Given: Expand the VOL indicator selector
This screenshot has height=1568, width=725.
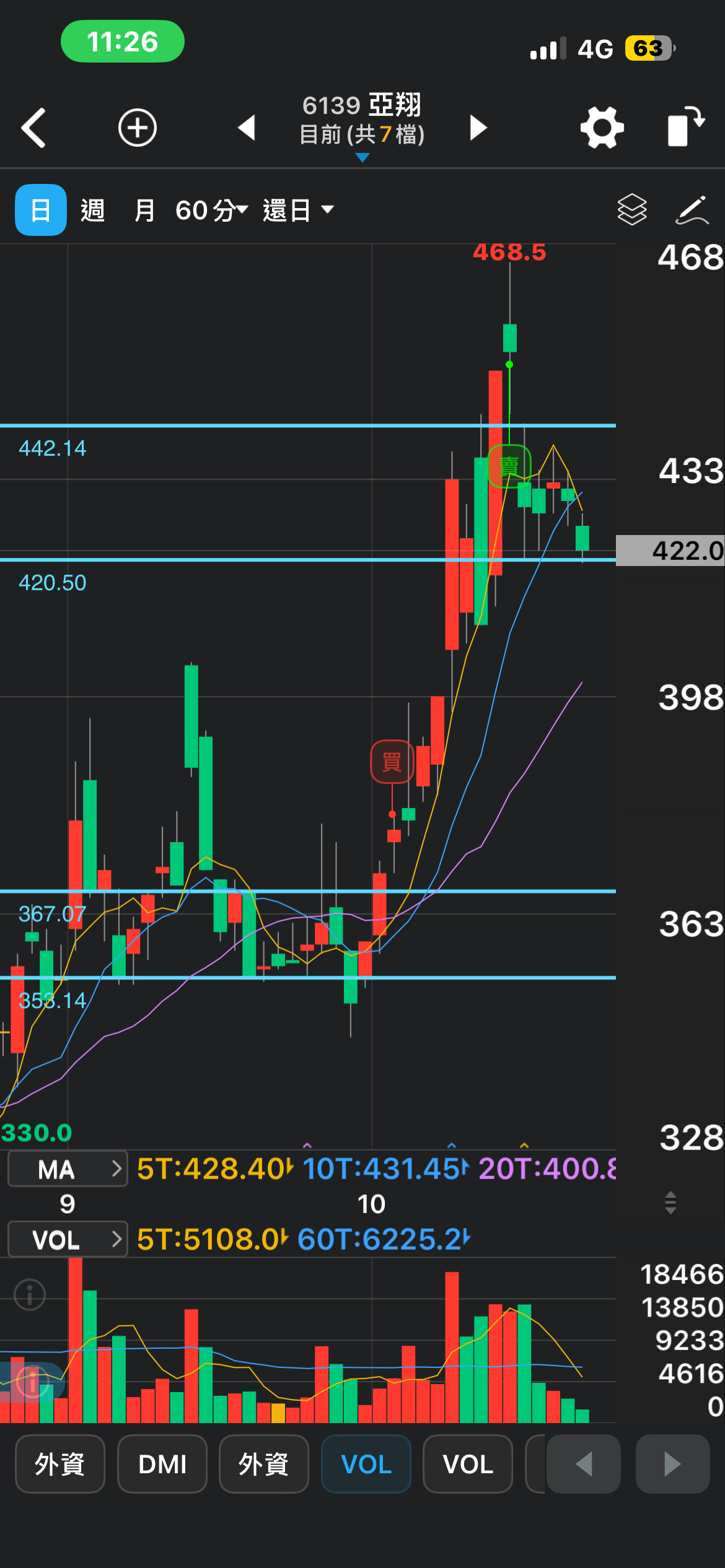Looking at the screenshot, I should pyautogui.click(x=68, y=1239).
